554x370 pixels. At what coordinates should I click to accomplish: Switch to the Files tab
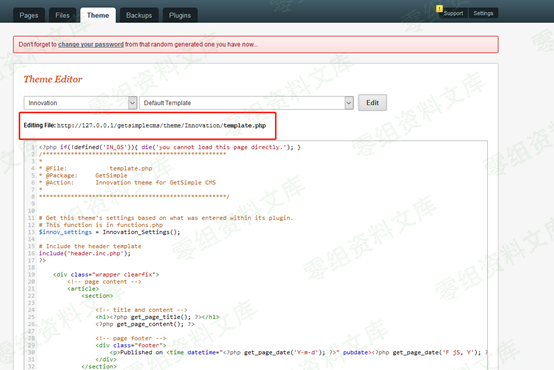62,15
